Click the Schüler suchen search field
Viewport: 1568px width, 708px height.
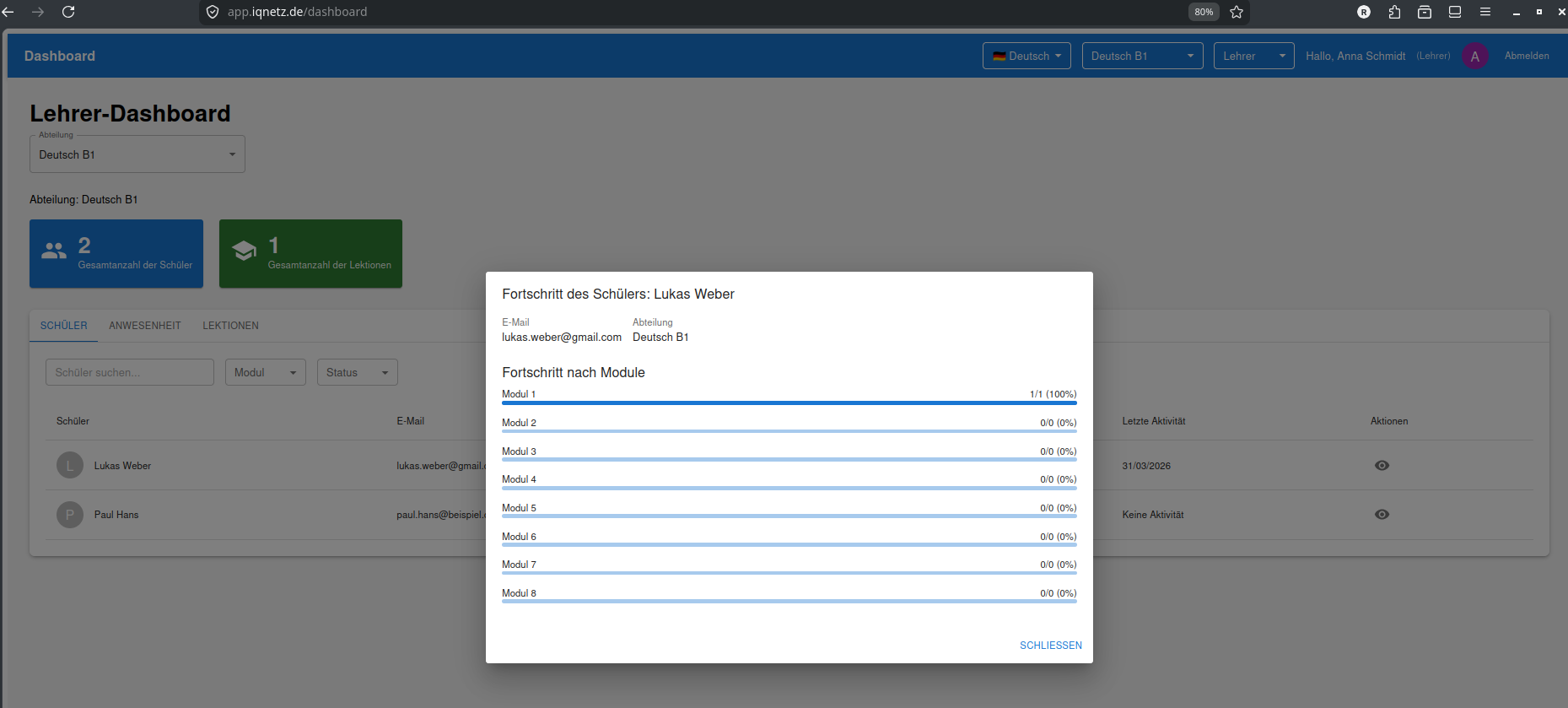130,372
